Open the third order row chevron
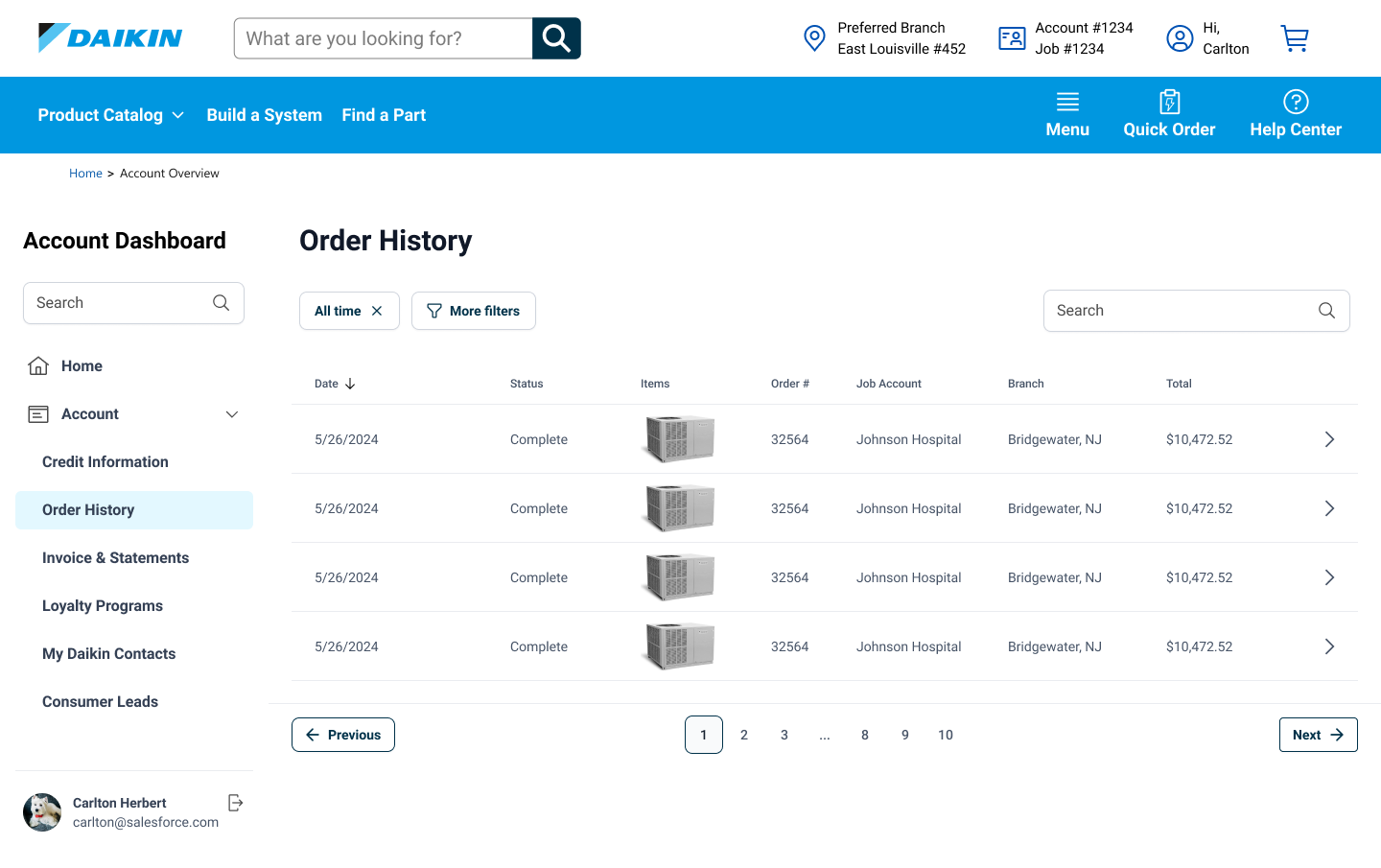This screenshot has height=868, width=1381. tap(1329, 577)
